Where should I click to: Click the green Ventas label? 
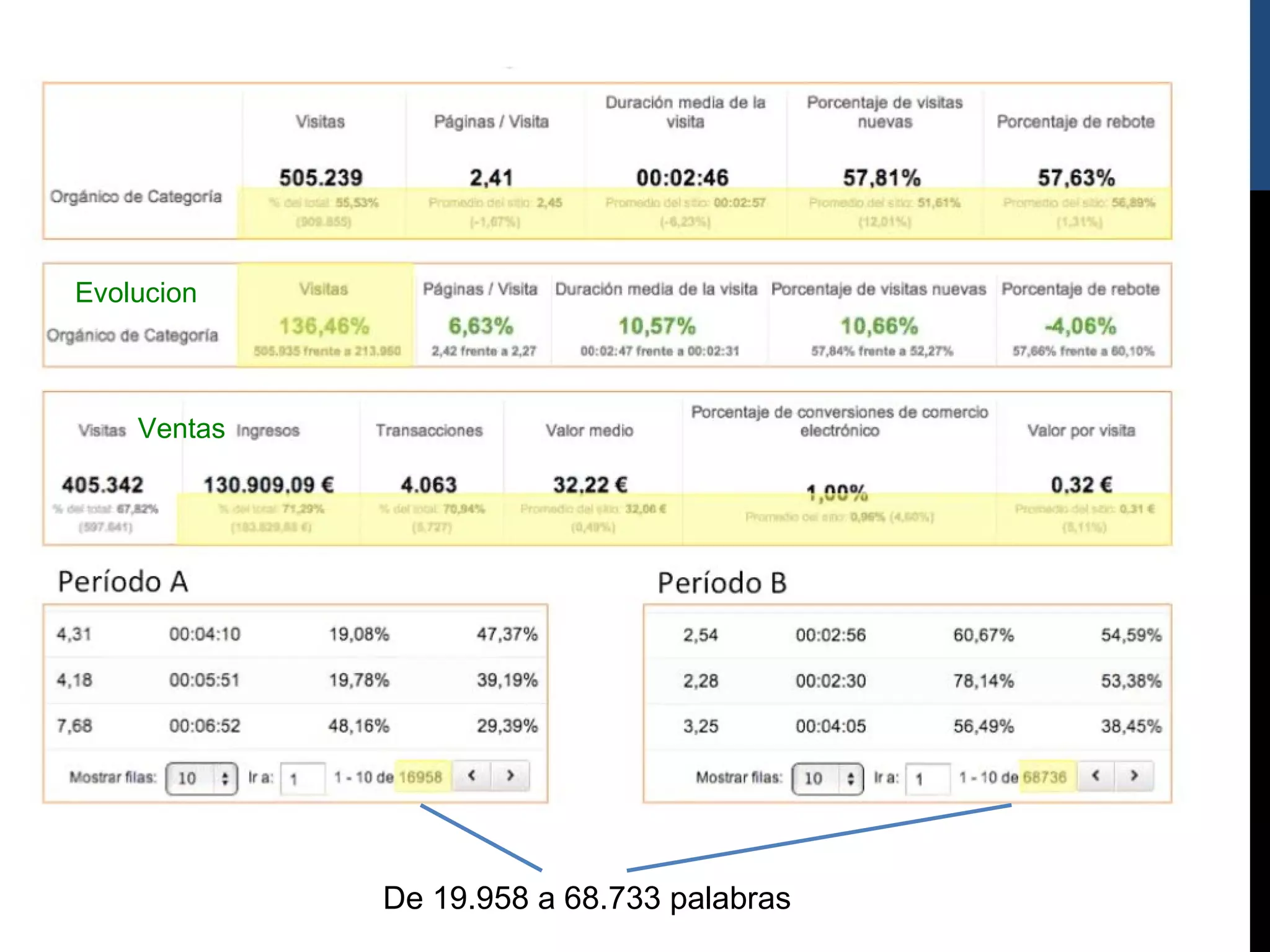coord(181,428)
